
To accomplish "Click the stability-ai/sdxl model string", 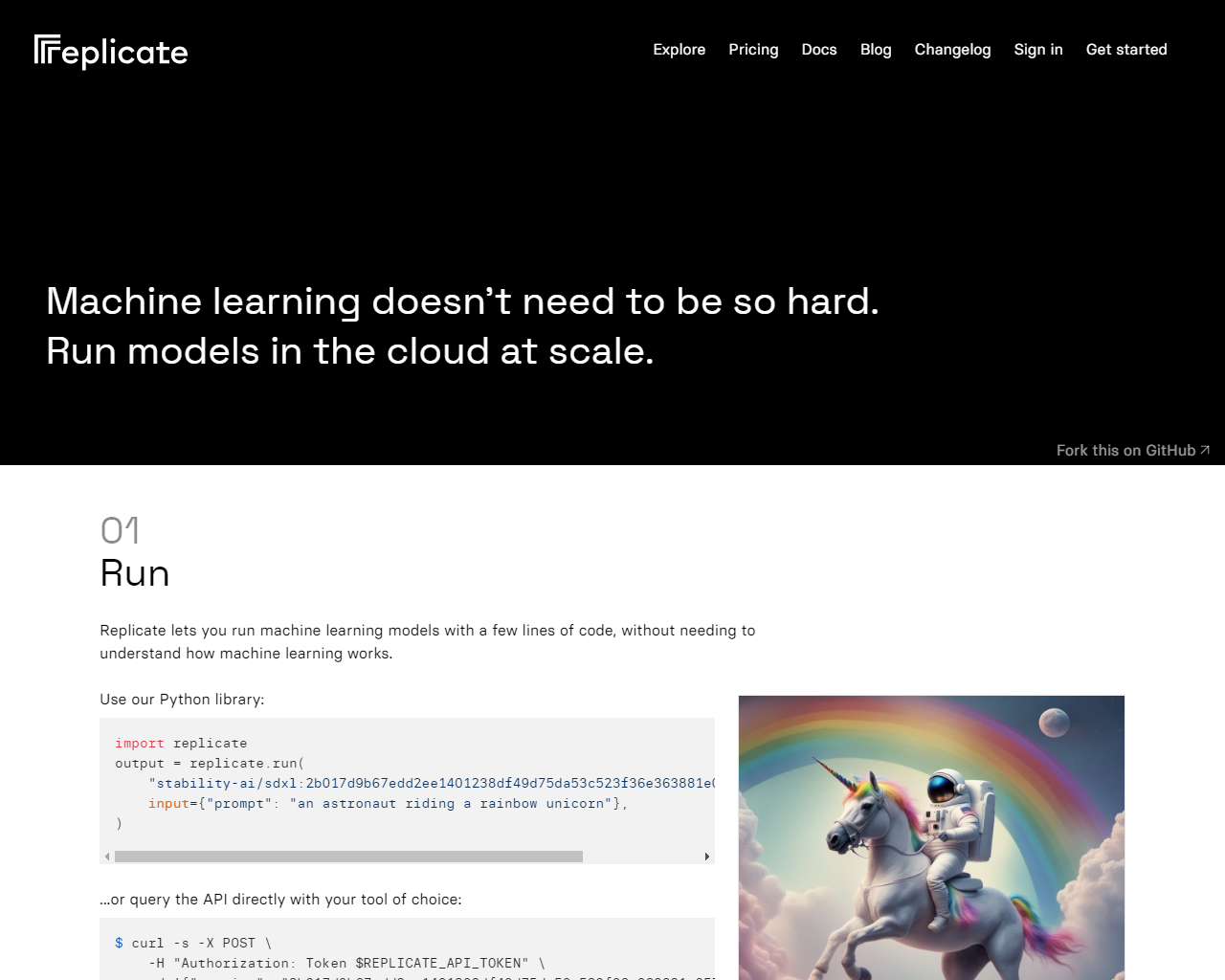I will pos(432,784).
